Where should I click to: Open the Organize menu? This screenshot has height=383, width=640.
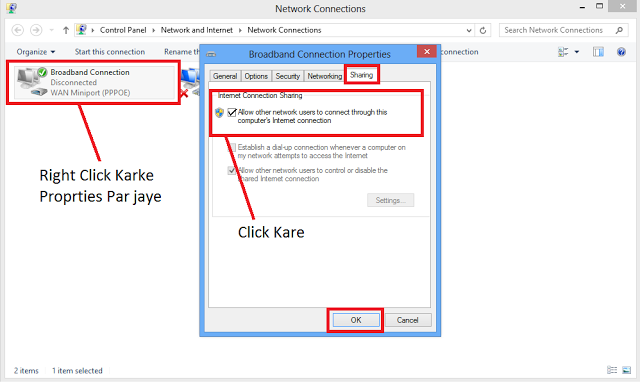(36, 52)
